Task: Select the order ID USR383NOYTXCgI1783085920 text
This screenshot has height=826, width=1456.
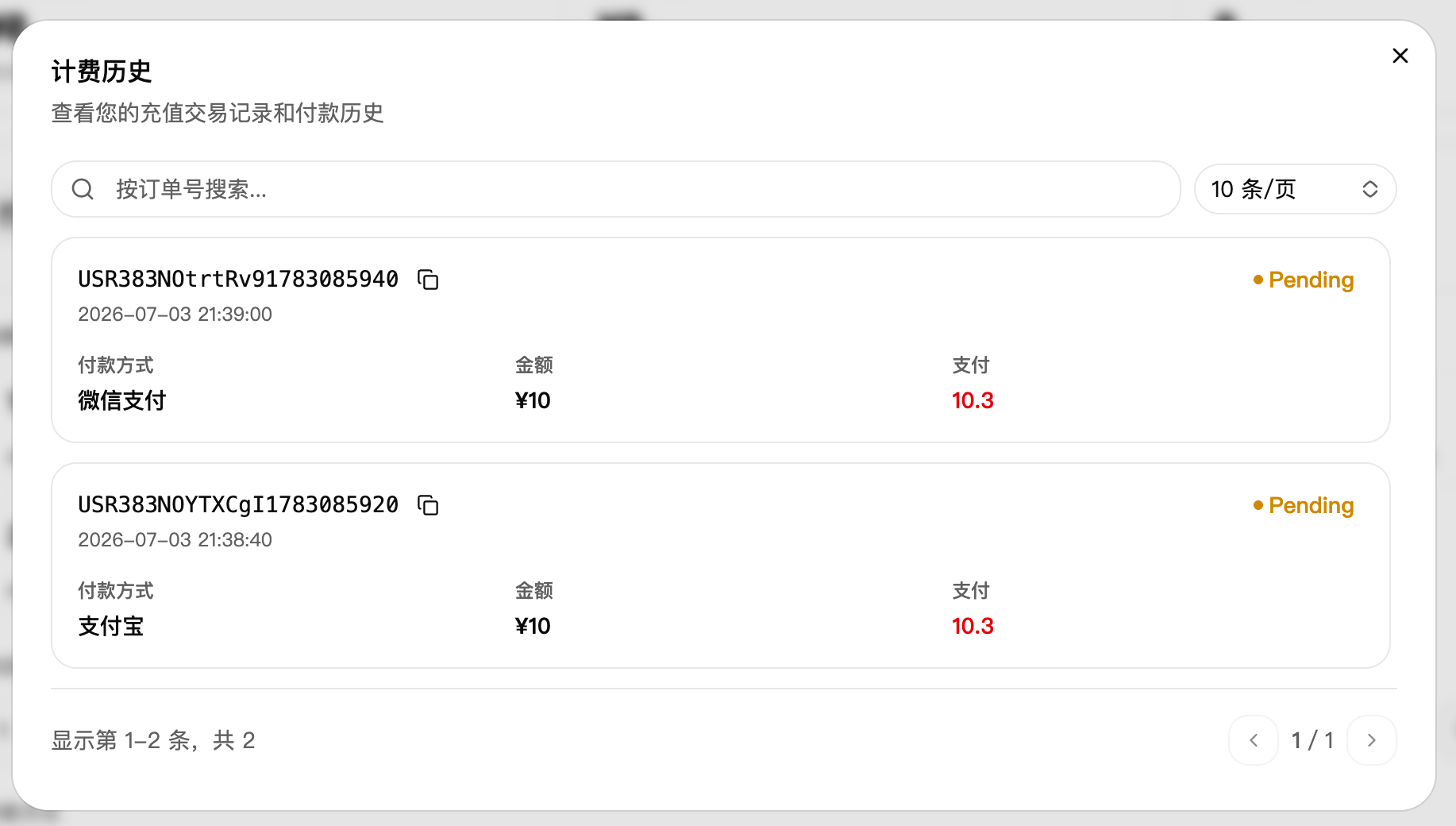Action: (238, 505)
